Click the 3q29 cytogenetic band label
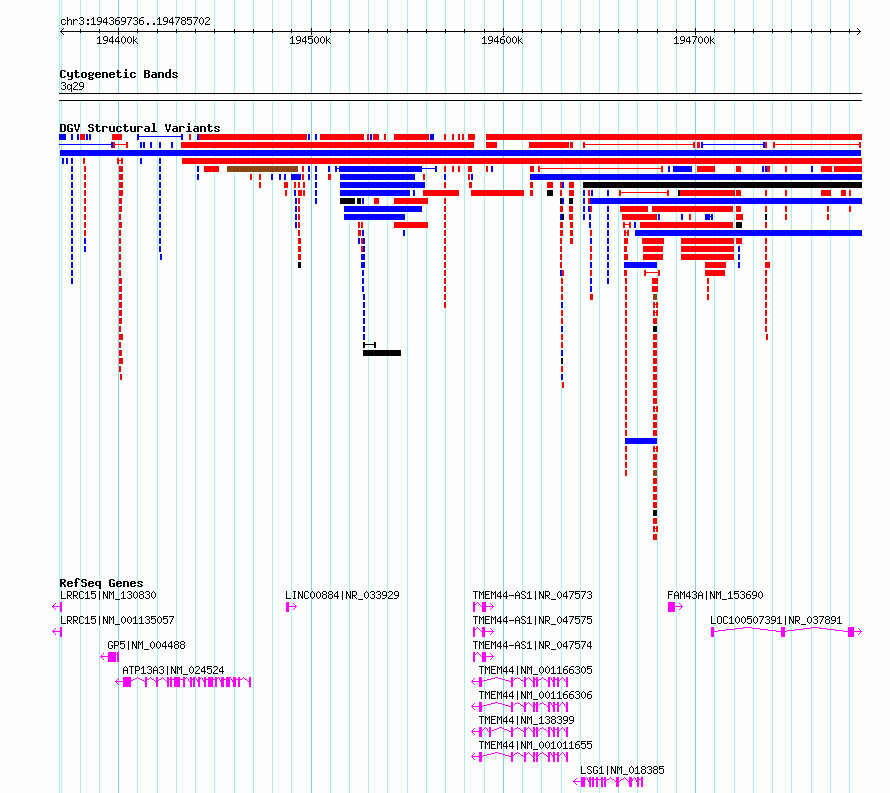The width and height of the screenshot is (890, 793). click(x=72, y=86)
